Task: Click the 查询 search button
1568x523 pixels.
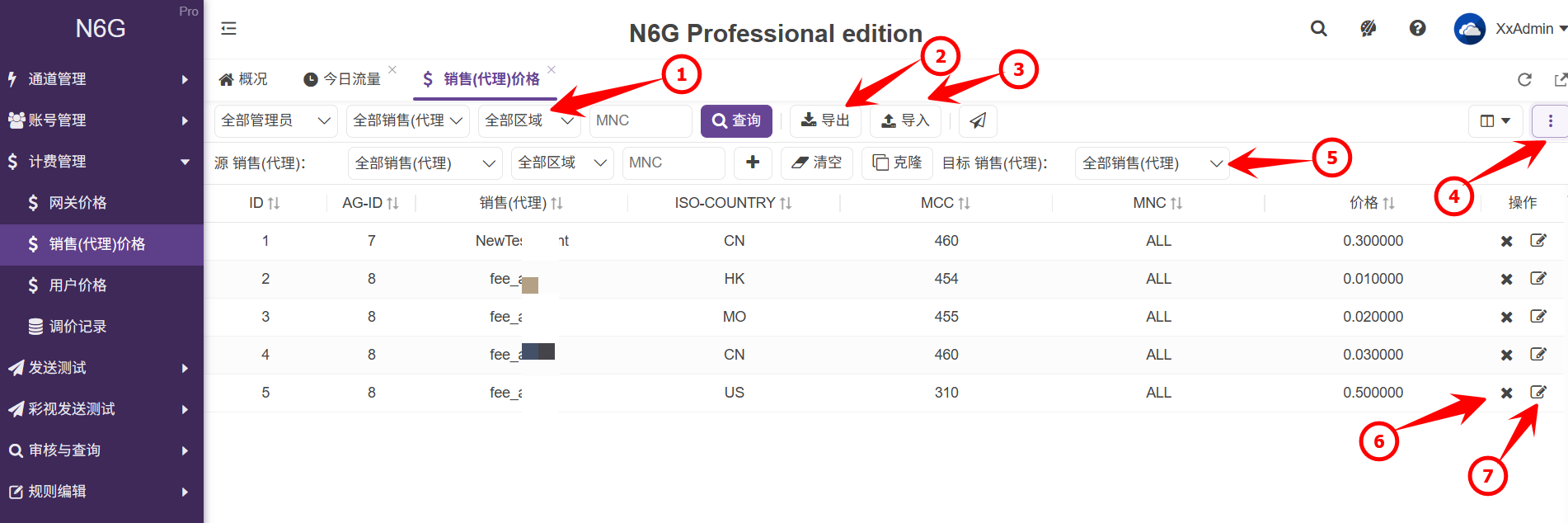Action: pos(736,120)
